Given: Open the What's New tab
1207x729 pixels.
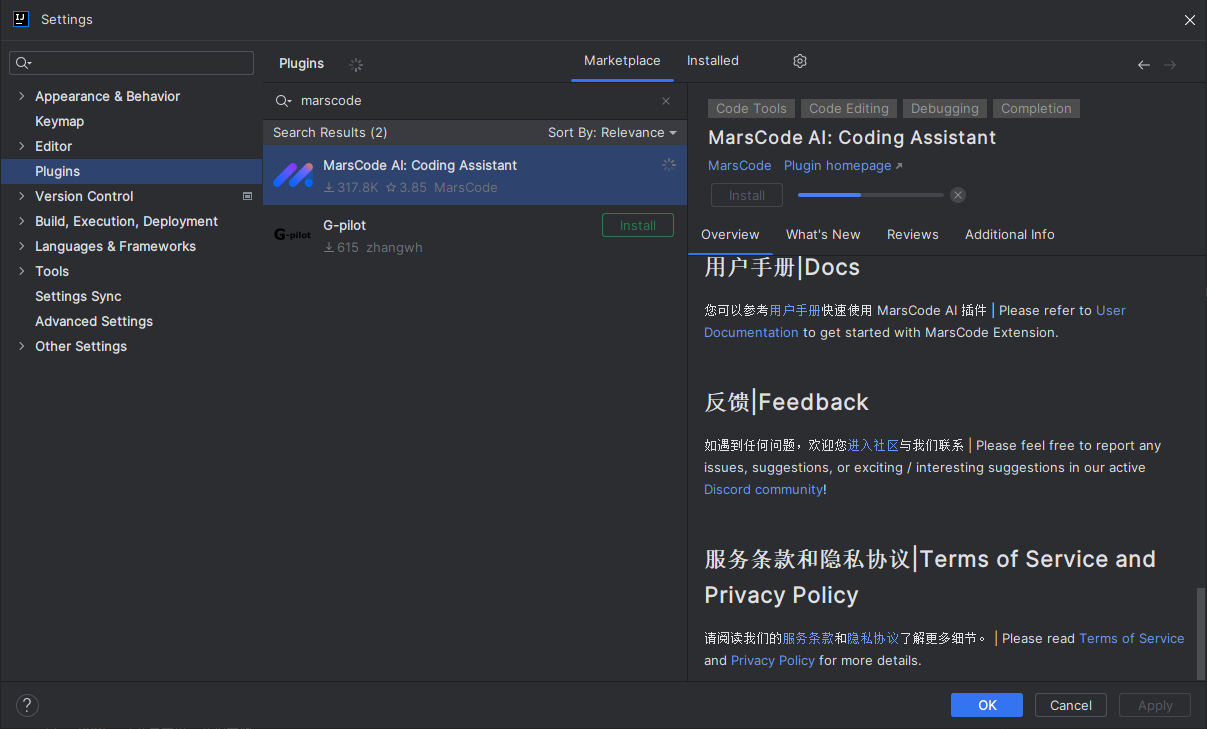Looking at the screenshot, I should 823,235.
